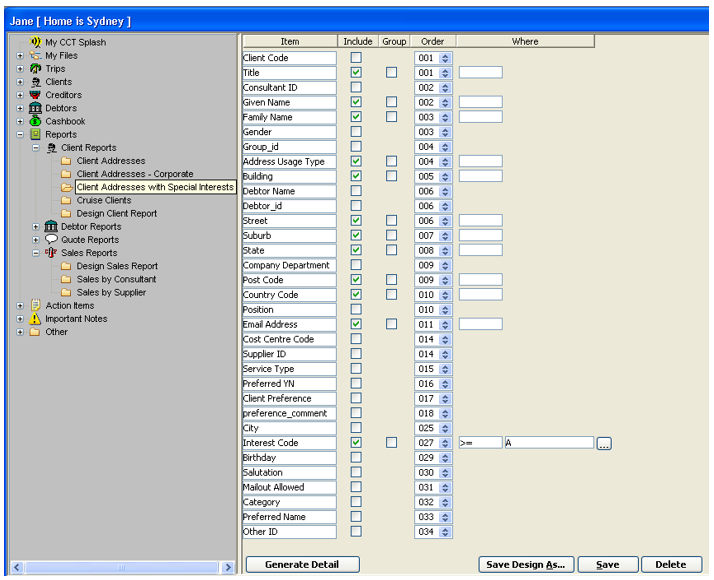Click the Action Items notepad icon
The width and height of the screenshot is (714, 580).
(36, 305)
